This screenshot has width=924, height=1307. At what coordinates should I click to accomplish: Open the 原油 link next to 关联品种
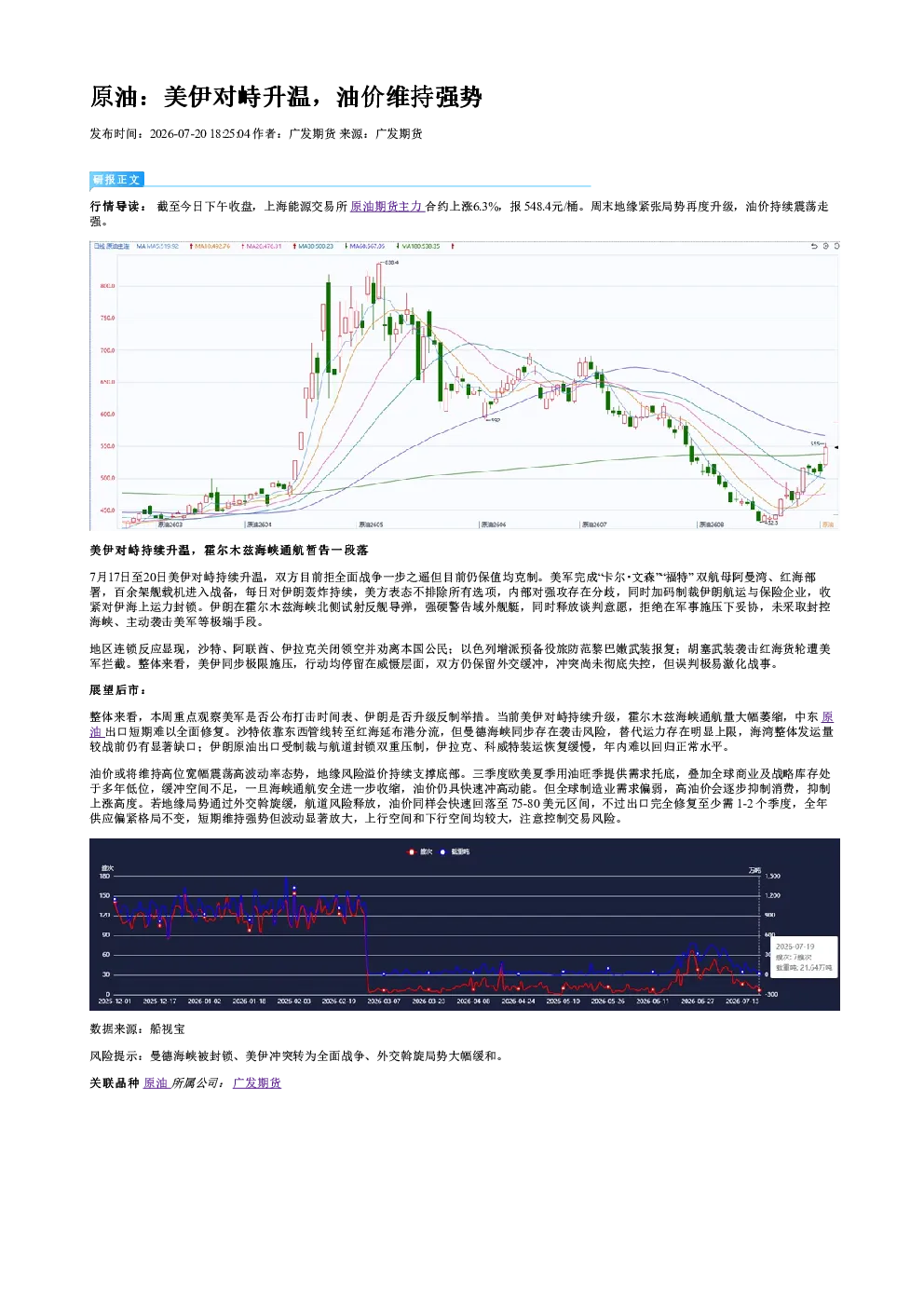click(156, 1083)
